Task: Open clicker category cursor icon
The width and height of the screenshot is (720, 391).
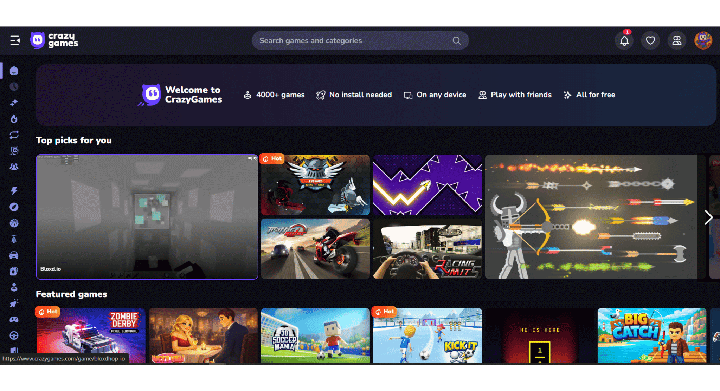Action: tap(14, 303)
